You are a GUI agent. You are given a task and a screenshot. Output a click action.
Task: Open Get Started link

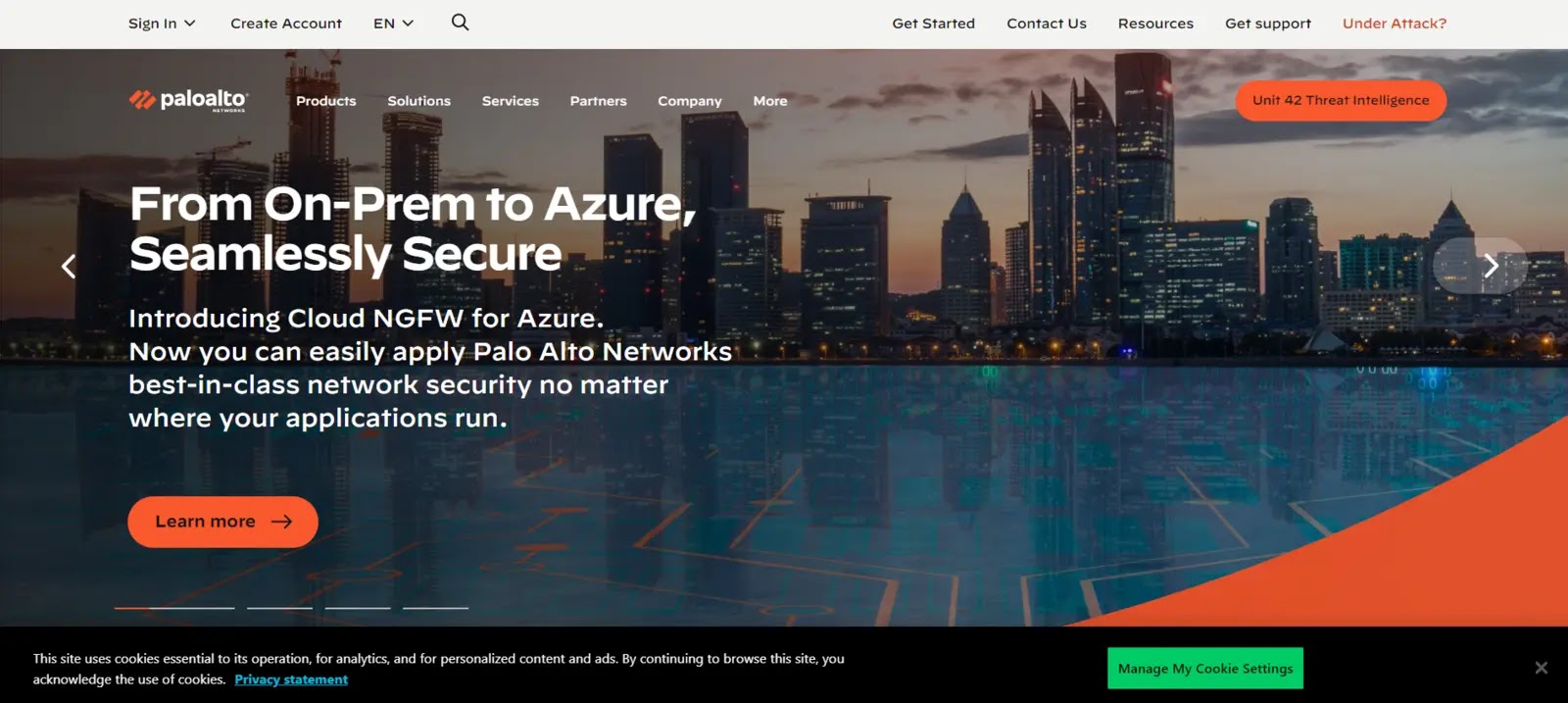pos(933,24)
